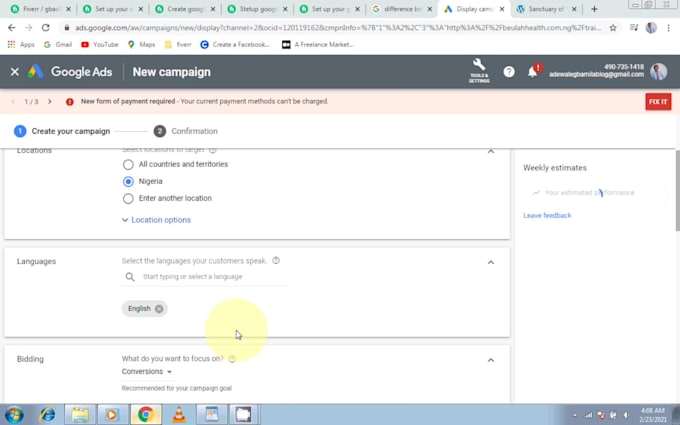The image size is (680, 425).
Task: Go to the previous notification arrow
Action: tap(13, 101)
